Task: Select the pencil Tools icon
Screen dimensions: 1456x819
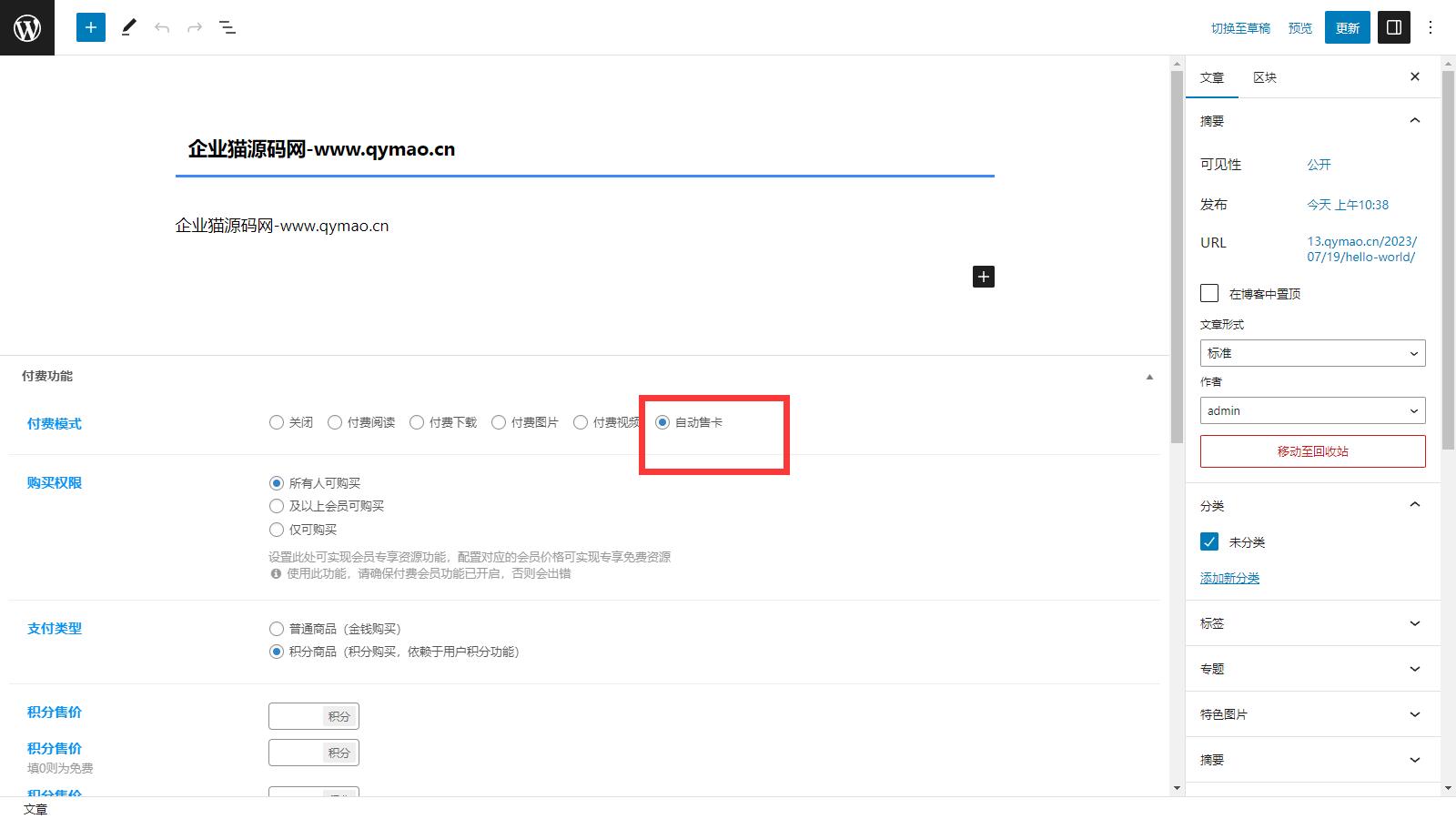Action: coord(129,27)
